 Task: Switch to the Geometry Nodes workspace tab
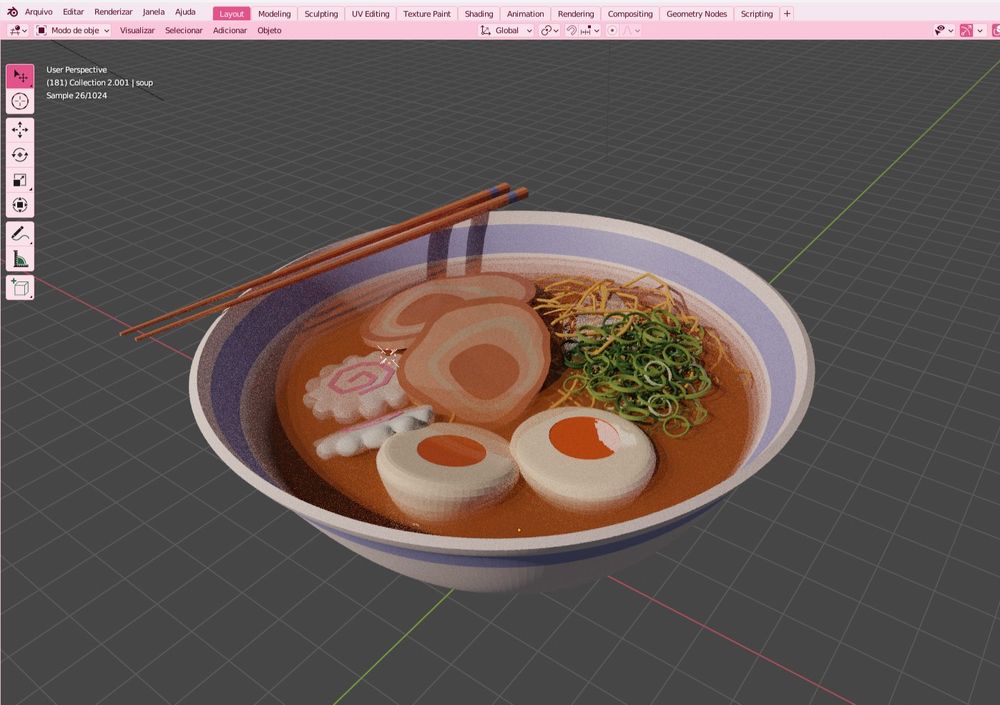(x=696, y=13)
